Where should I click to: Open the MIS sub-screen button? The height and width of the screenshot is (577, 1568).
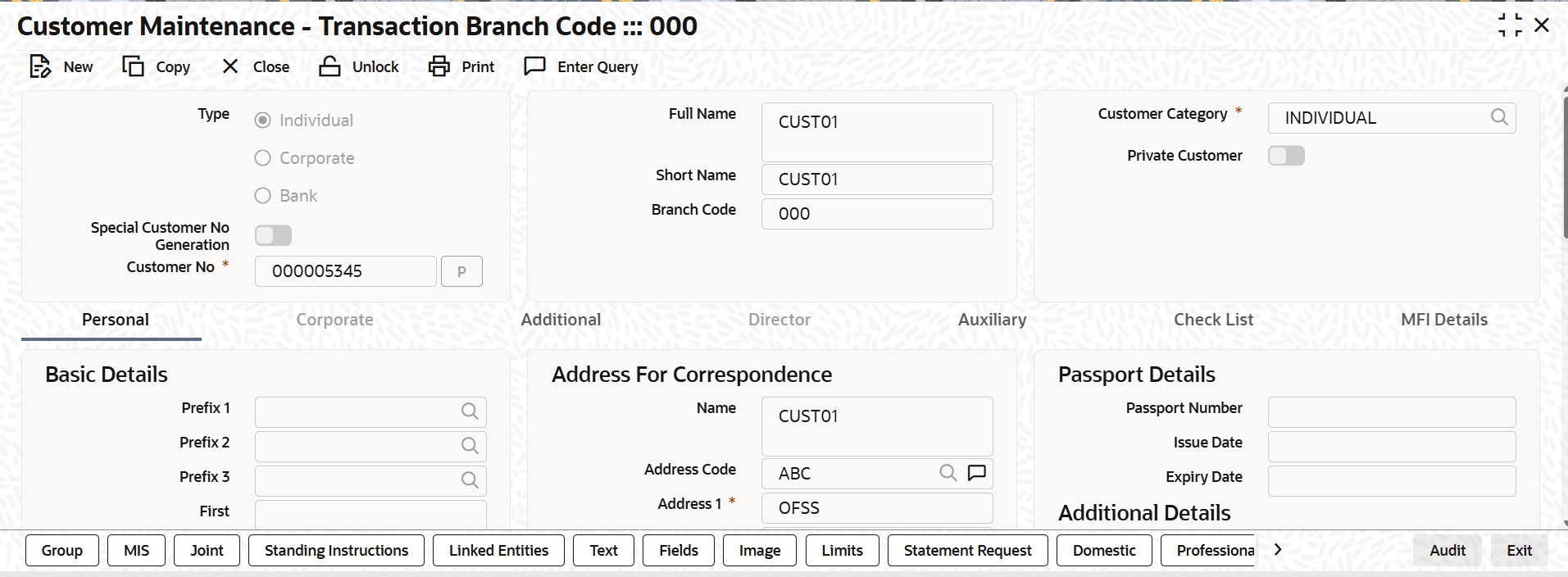tap(136, 550)
